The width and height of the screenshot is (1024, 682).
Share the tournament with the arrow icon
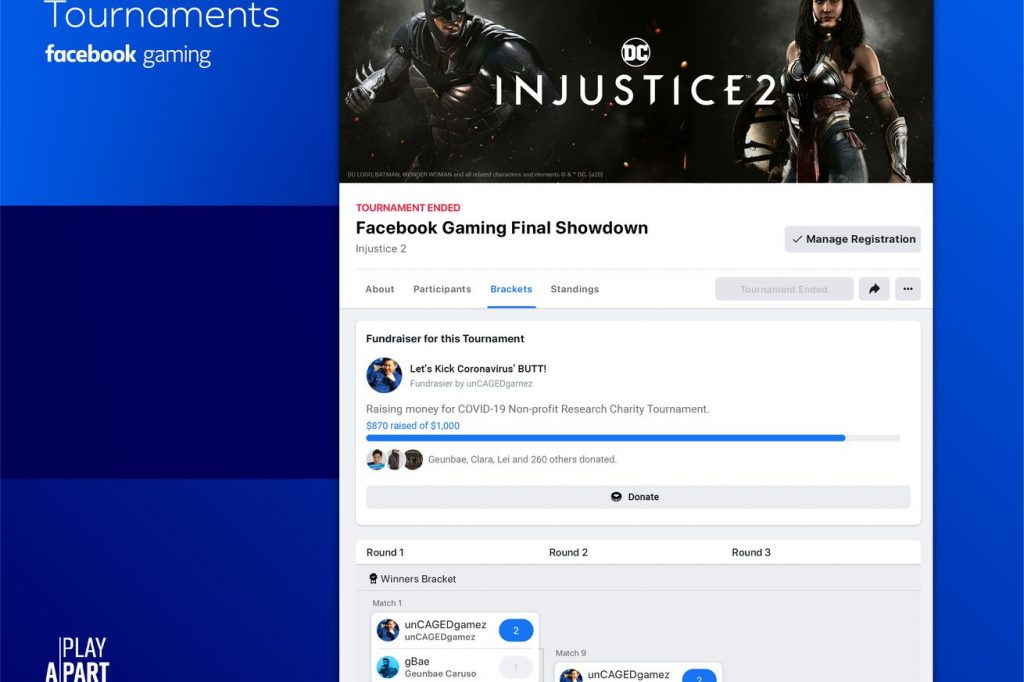874,289
